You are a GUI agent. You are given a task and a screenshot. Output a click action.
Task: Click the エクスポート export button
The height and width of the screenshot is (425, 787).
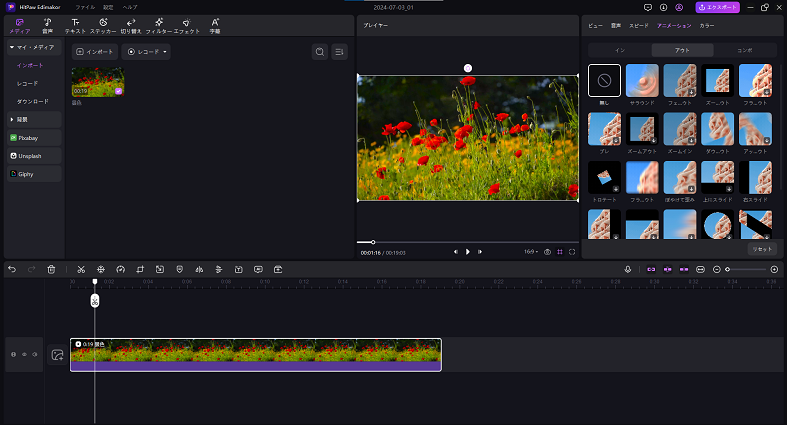[718, 7]
